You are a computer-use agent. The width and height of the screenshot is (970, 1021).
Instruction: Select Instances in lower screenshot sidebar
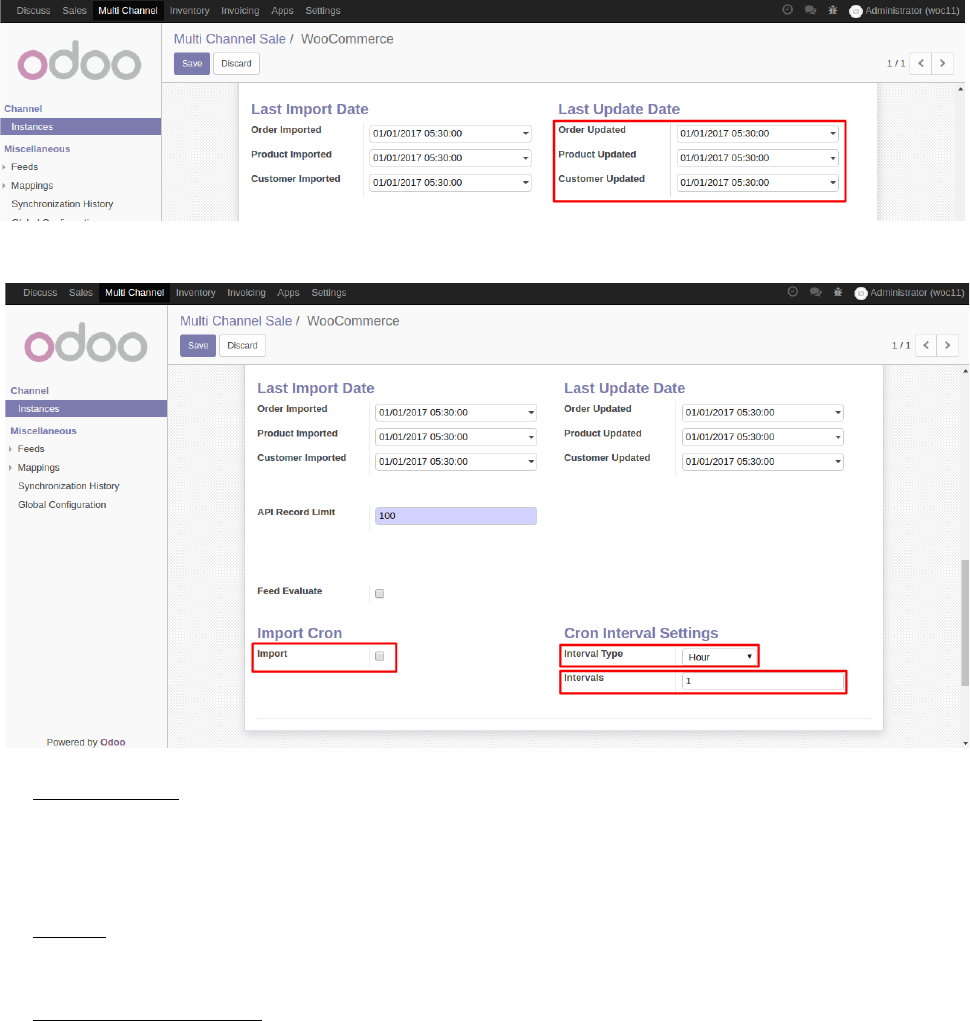87,409
